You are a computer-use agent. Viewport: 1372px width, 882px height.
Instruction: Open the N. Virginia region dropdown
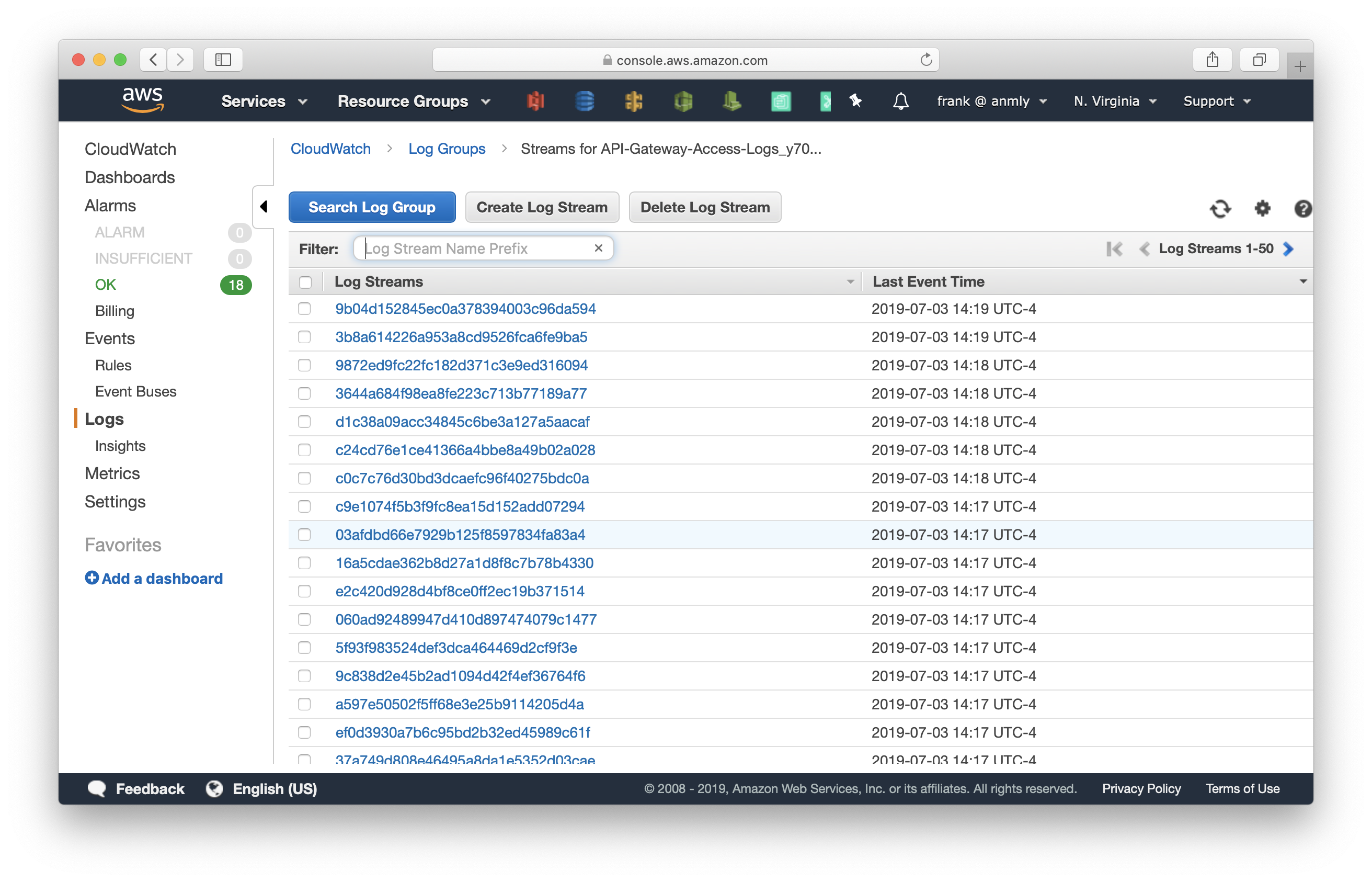coord(1114,100)
